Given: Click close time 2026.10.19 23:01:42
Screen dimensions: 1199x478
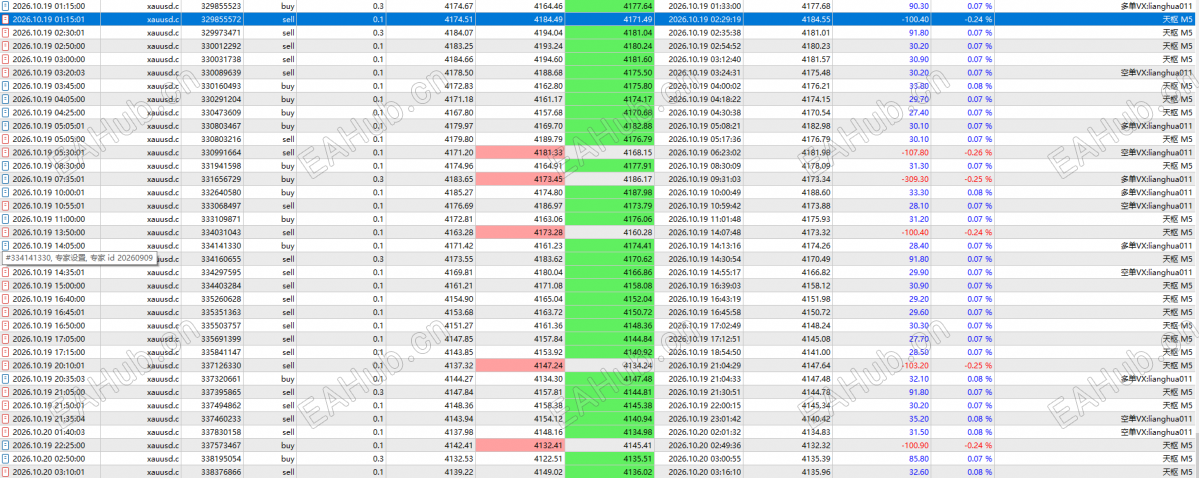Looking at the screenshot, I should coord(707,418).
